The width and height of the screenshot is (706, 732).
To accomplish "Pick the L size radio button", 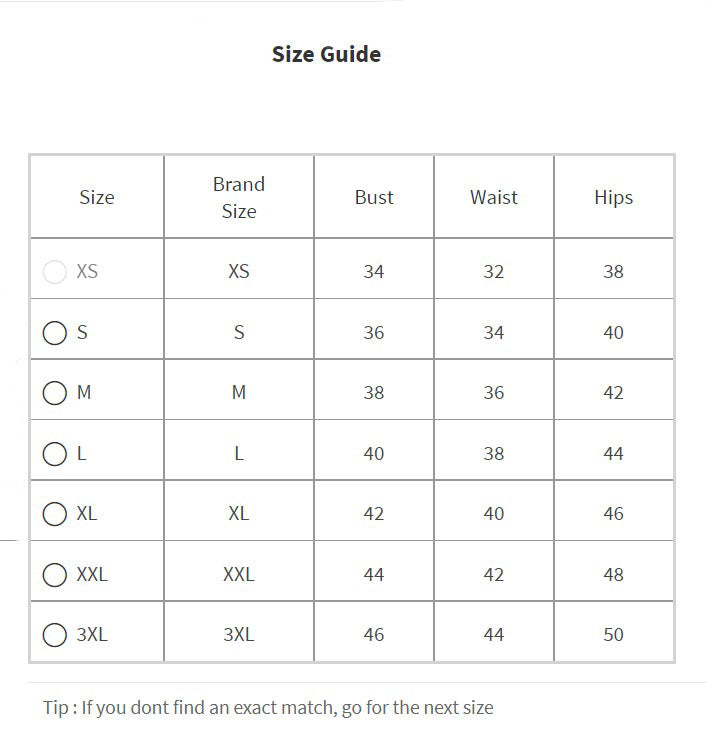I will pyautogui.click(x=55, y=454).
